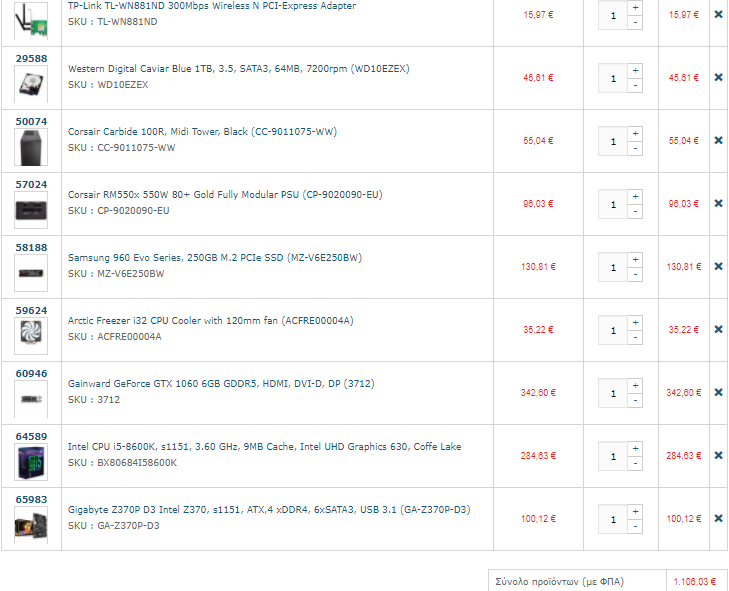Increase quantity of Gigabyte Z370P D3
The width and height of the screenshot is (729, 591).
[x=635, y=511]
